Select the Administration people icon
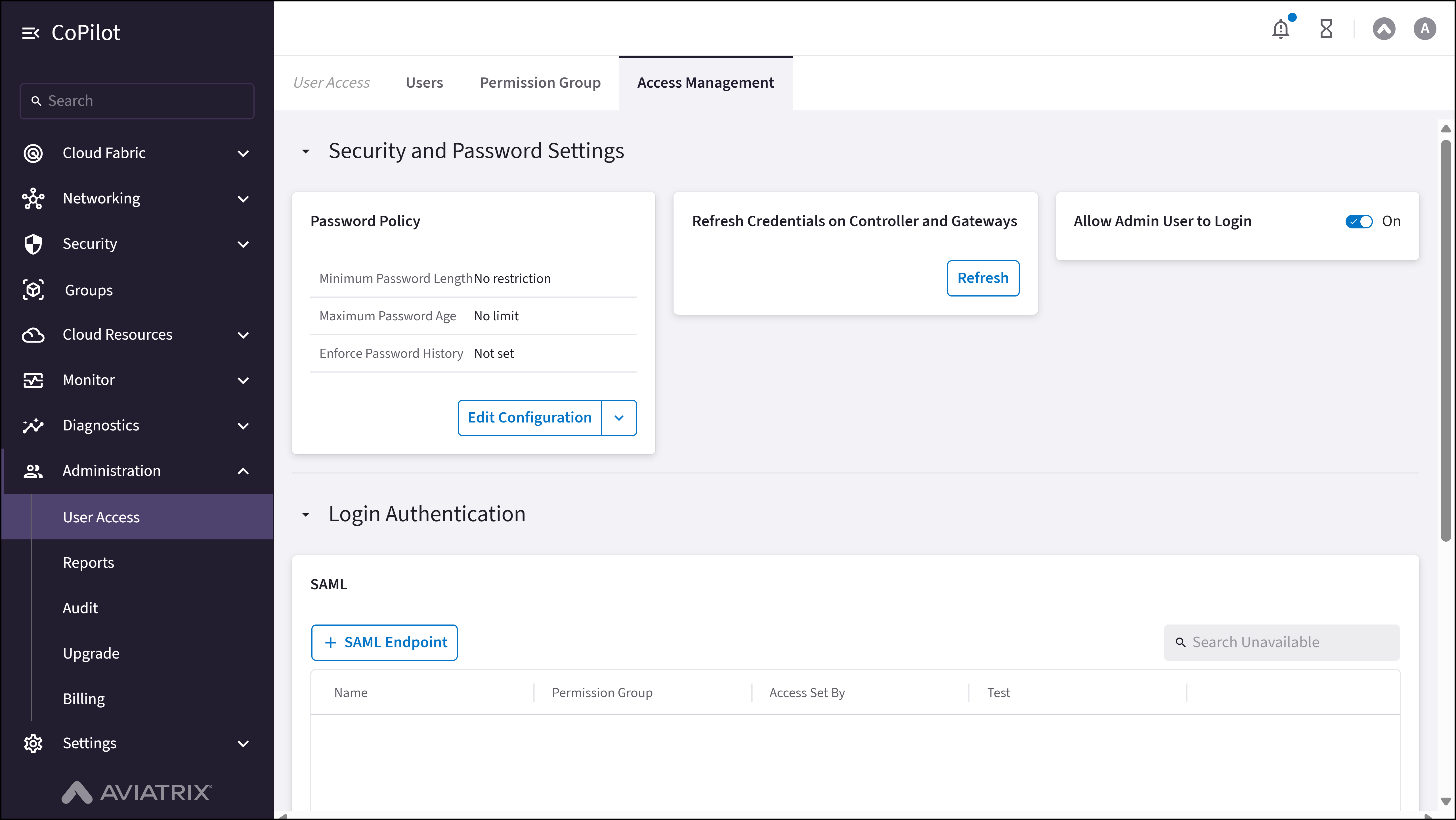The height and width of the screenshot is (820, 1456). 33,471
